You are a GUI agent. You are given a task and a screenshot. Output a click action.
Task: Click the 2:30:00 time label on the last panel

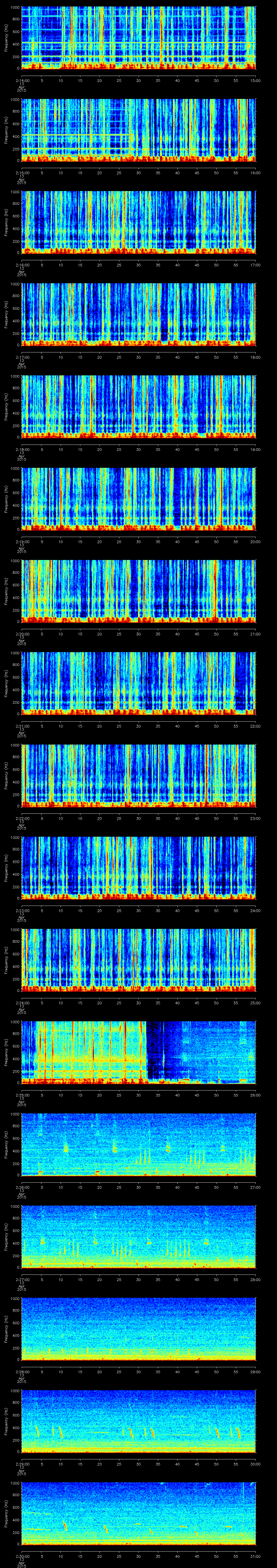21,1556
